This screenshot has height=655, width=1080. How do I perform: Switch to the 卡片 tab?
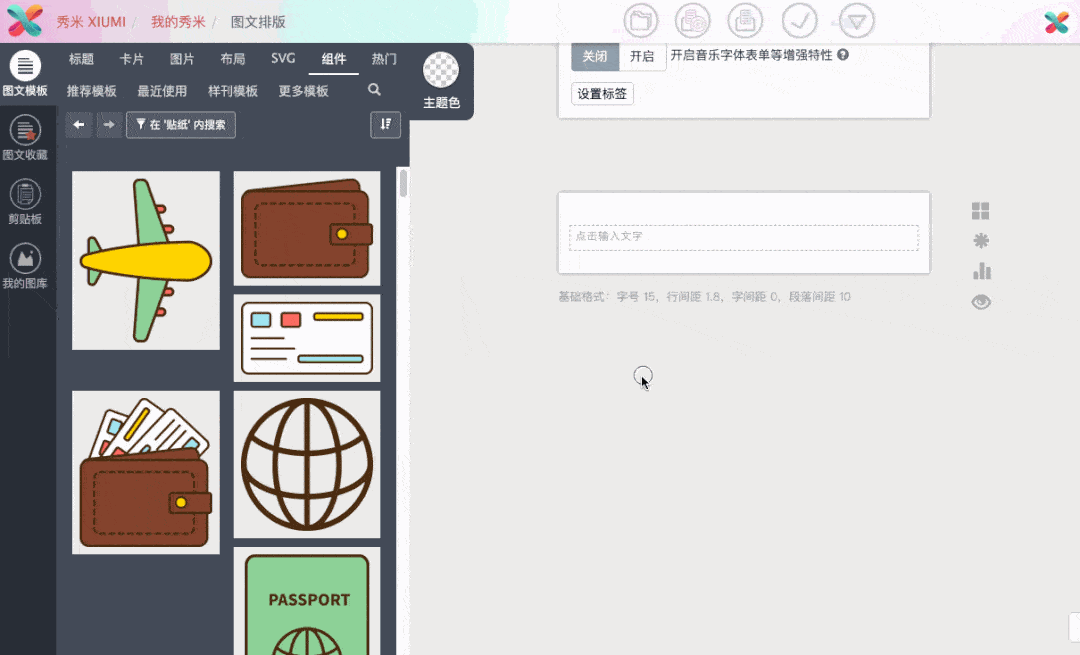132,59
